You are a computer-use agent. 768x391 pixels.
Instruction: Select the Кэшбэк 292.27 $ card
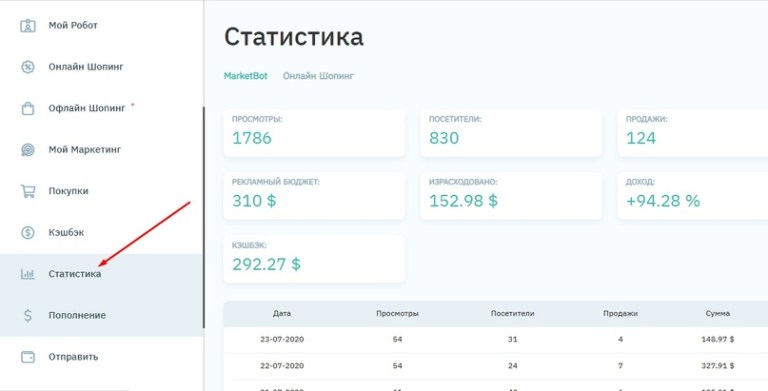[314, 259]
